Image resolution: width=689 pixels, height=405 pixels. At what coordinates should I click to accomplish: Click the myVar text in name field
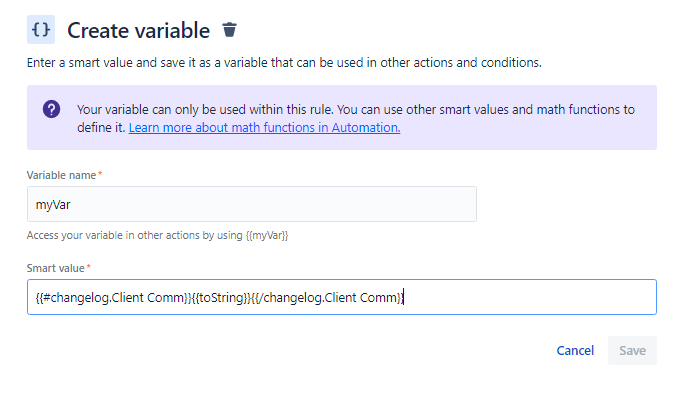point(53,205)
